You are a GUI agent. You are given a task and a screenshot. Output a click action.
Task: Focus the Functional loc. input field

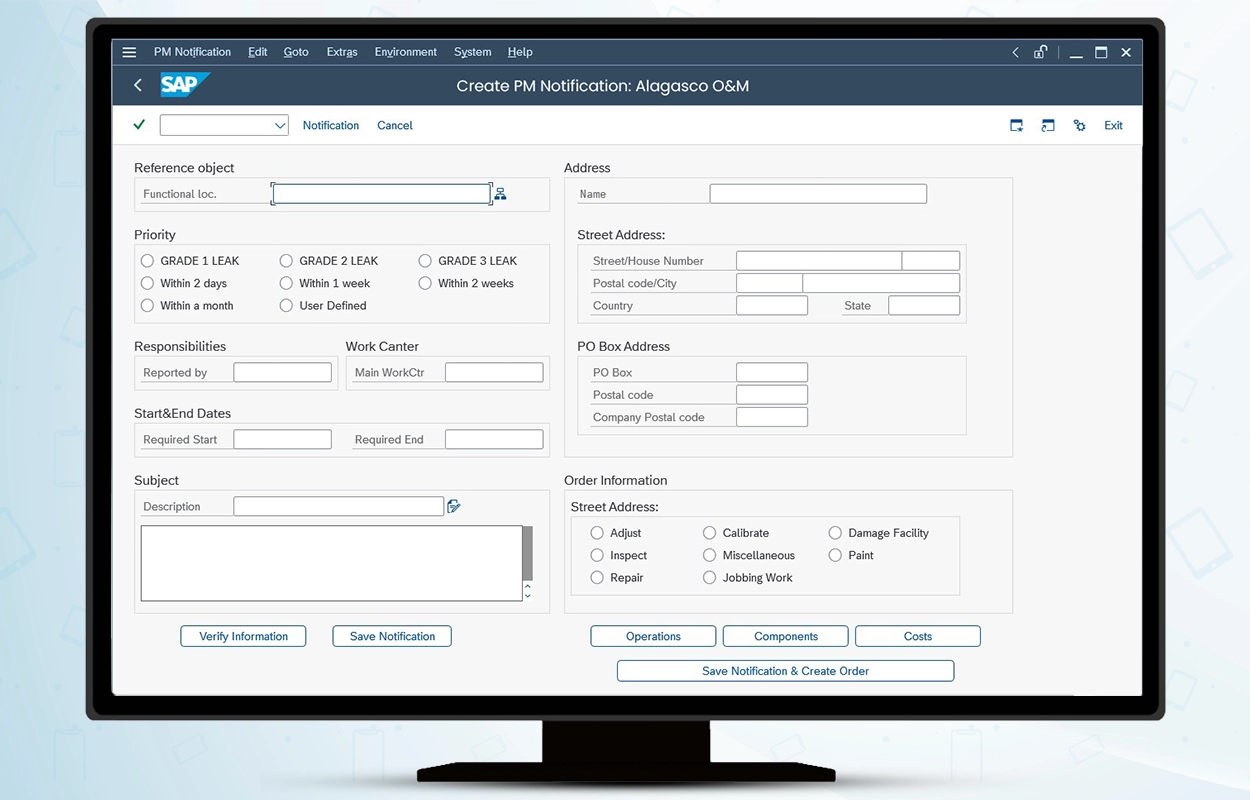pyautogui.click(x=381, y=194)
